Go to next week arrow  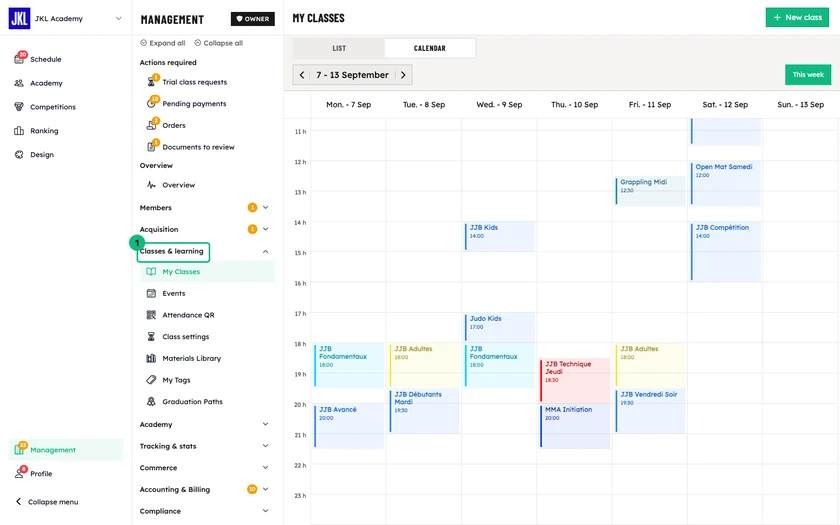coord(403,75)
